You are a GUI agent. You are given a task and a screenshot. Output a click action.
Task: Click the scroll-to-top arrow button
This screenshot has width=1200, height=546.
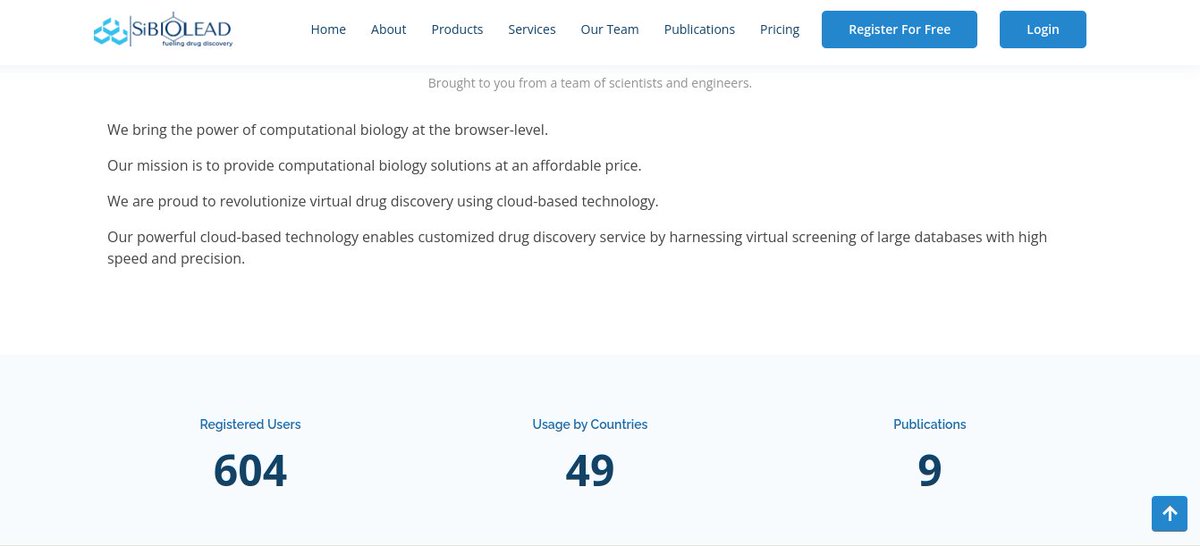pyautogui.click(x=1169, y=513)
